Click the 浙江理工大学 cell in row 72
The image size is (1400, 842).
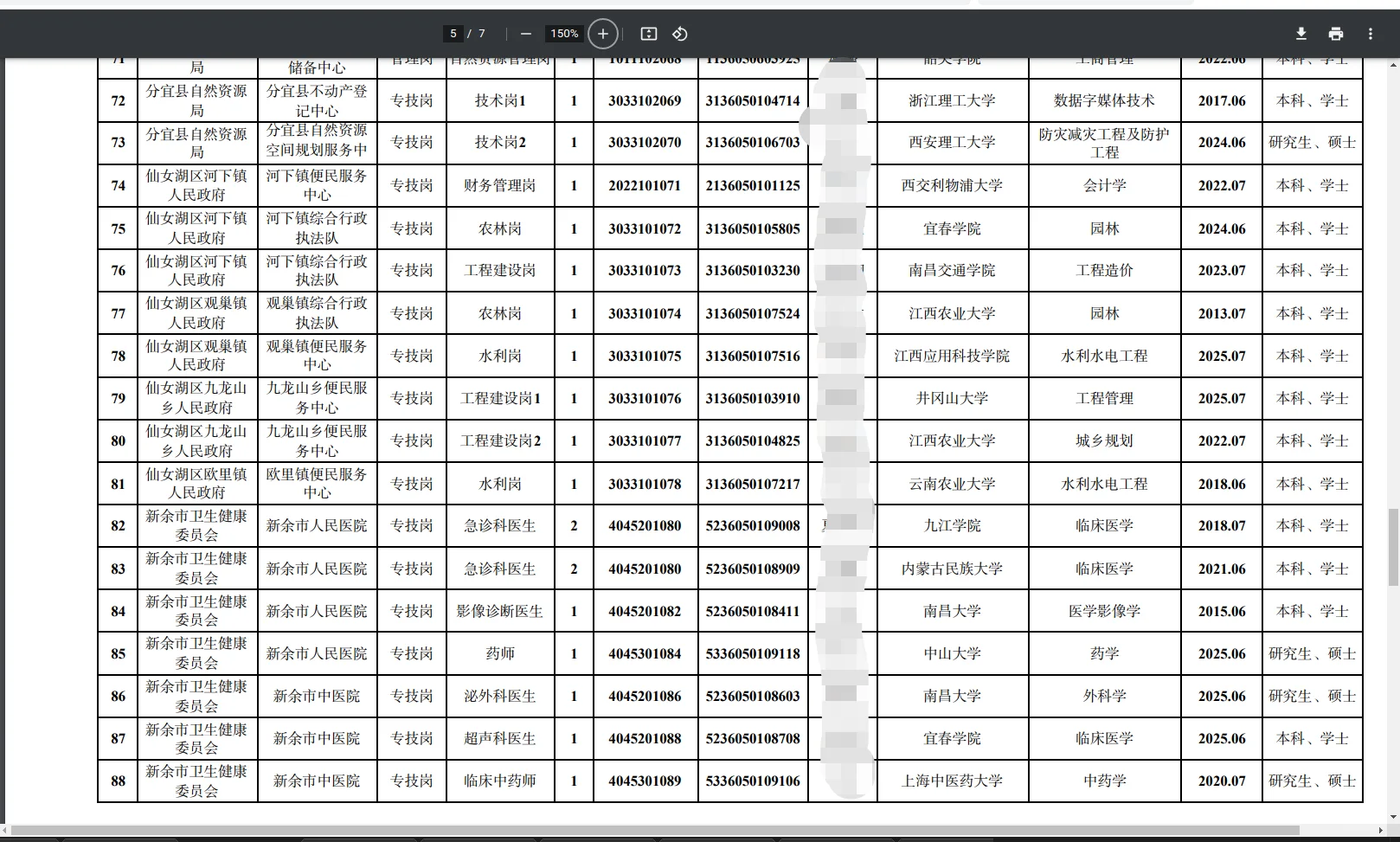tap(951, 100)
